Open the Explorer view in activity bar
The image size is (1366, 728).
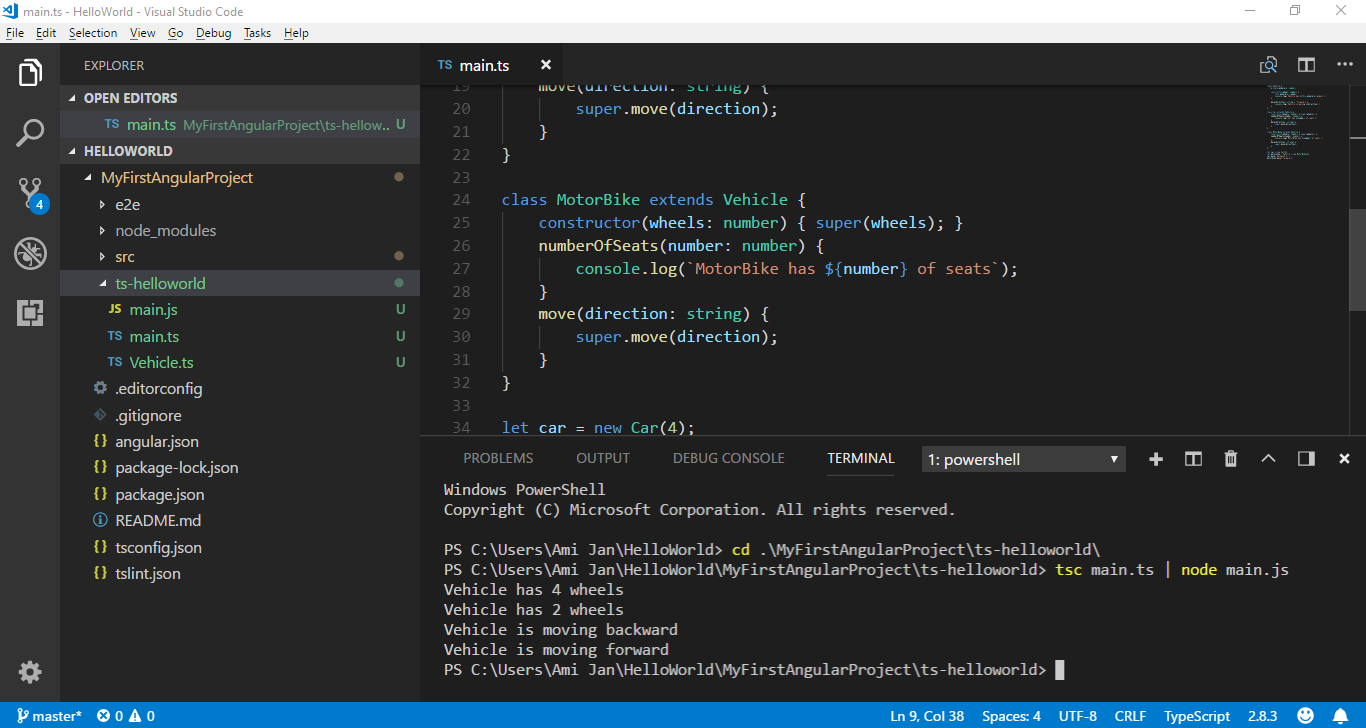click(30, 73)
